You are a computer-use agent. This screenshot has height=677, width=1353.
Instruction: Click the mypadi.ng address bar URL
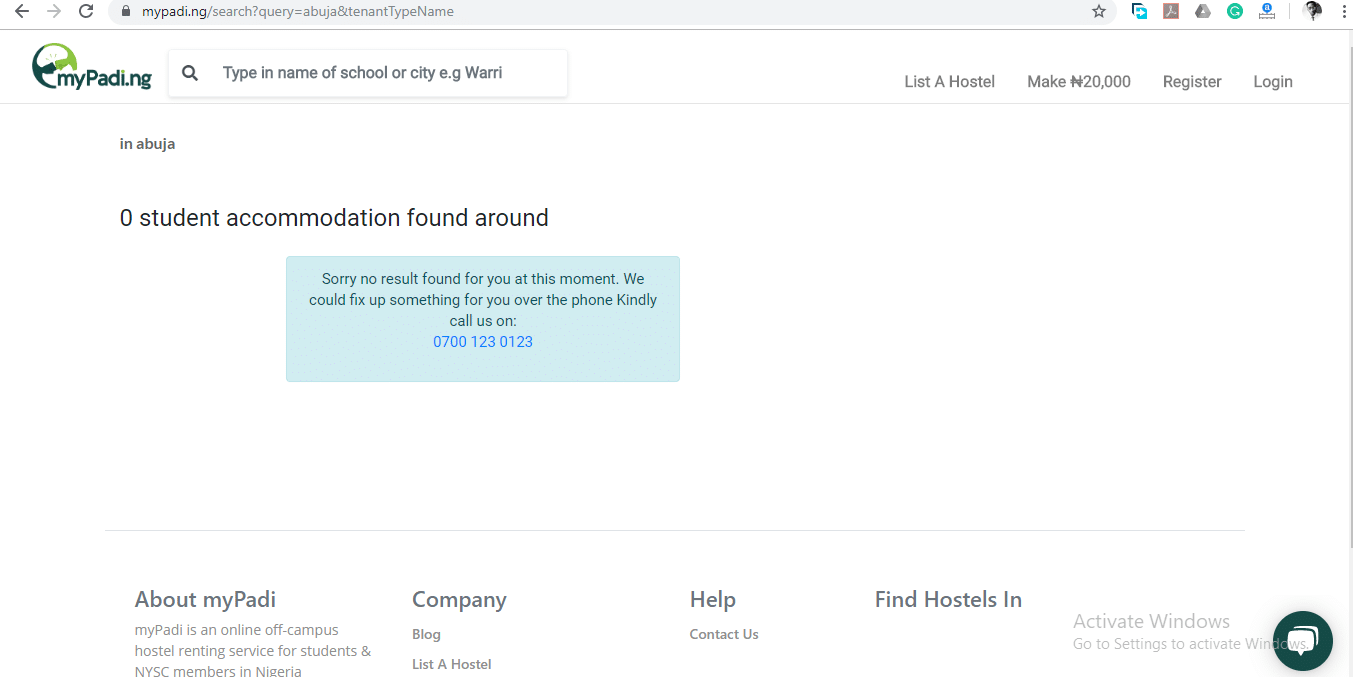297,12
